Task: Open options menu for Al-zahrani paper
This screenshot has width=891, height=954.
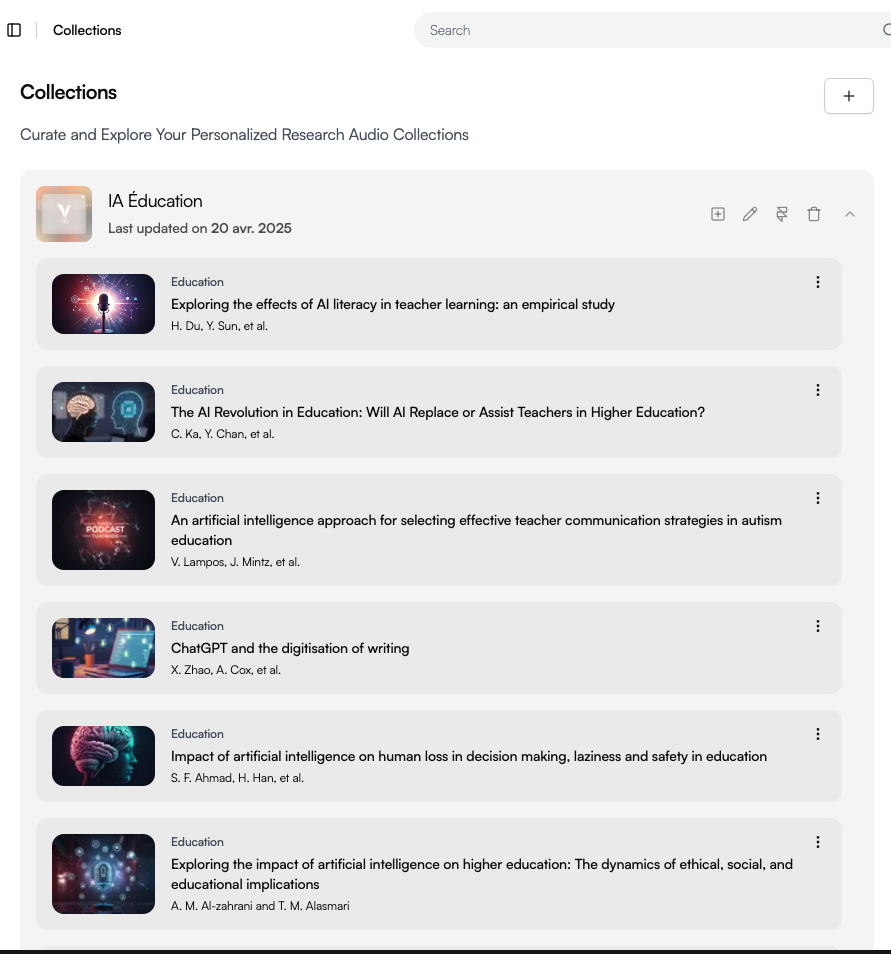Action: pyautogui.click(x=818, y=842)
